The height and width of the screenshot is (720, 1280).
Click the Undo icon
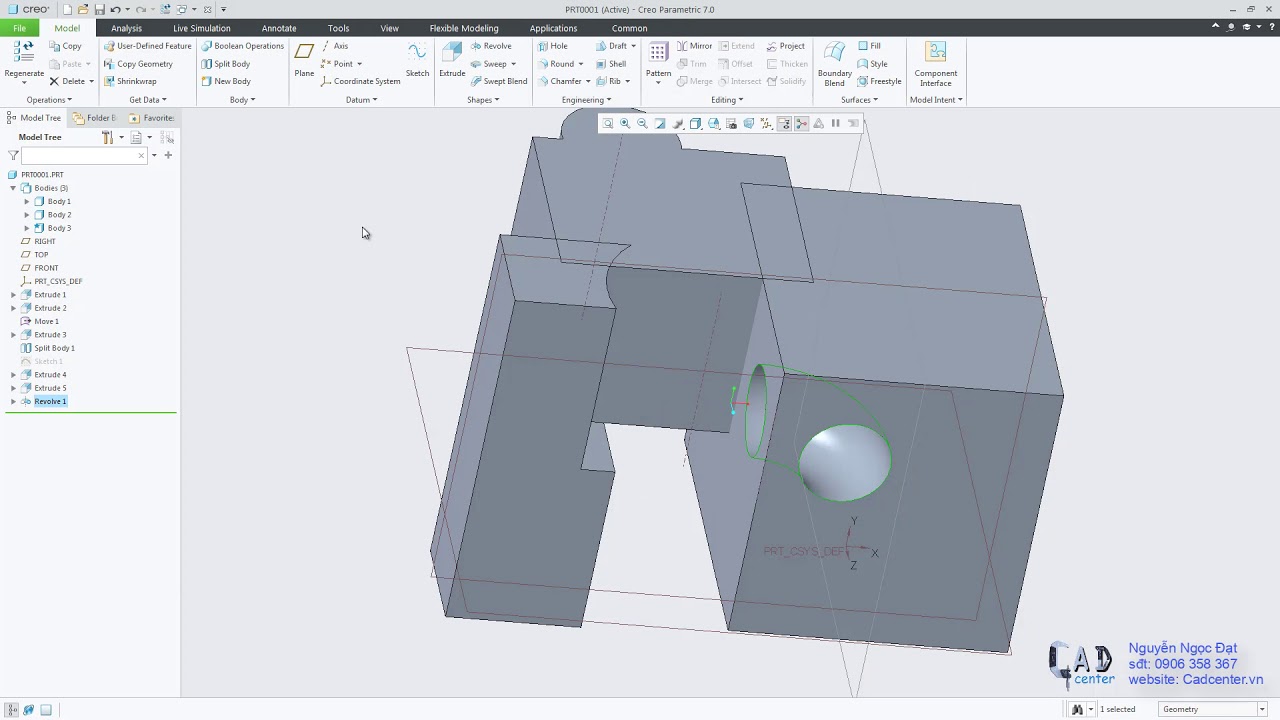coord(115,9)
